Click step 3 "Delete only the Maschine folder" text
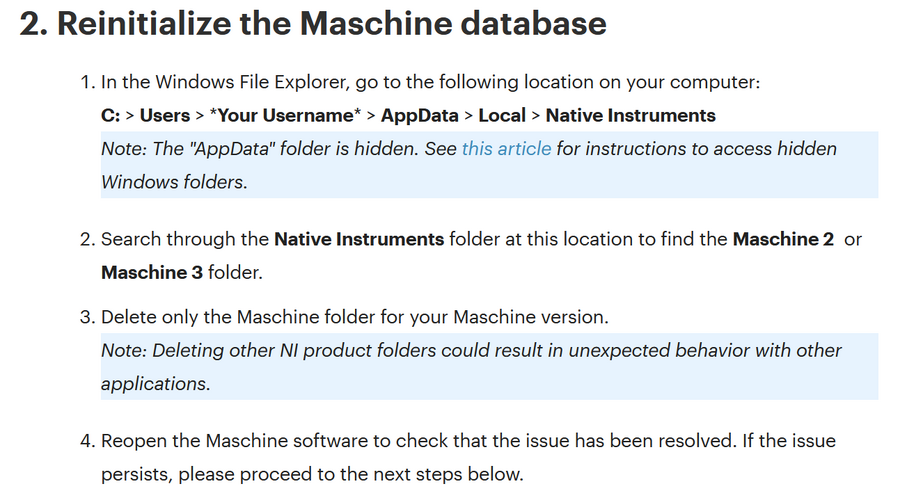The width and height of the screenshot is (907, 500). click(x=355, y=317)
